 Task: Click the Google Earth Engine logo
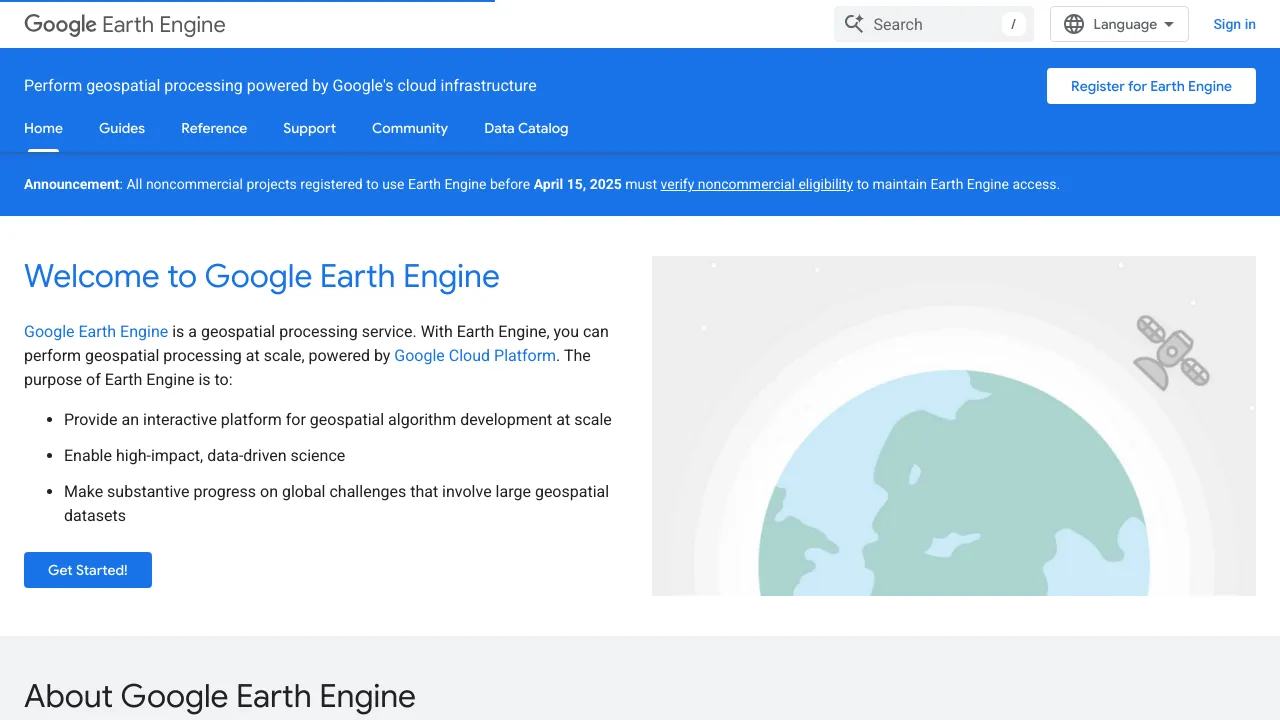tap(125, 24)
